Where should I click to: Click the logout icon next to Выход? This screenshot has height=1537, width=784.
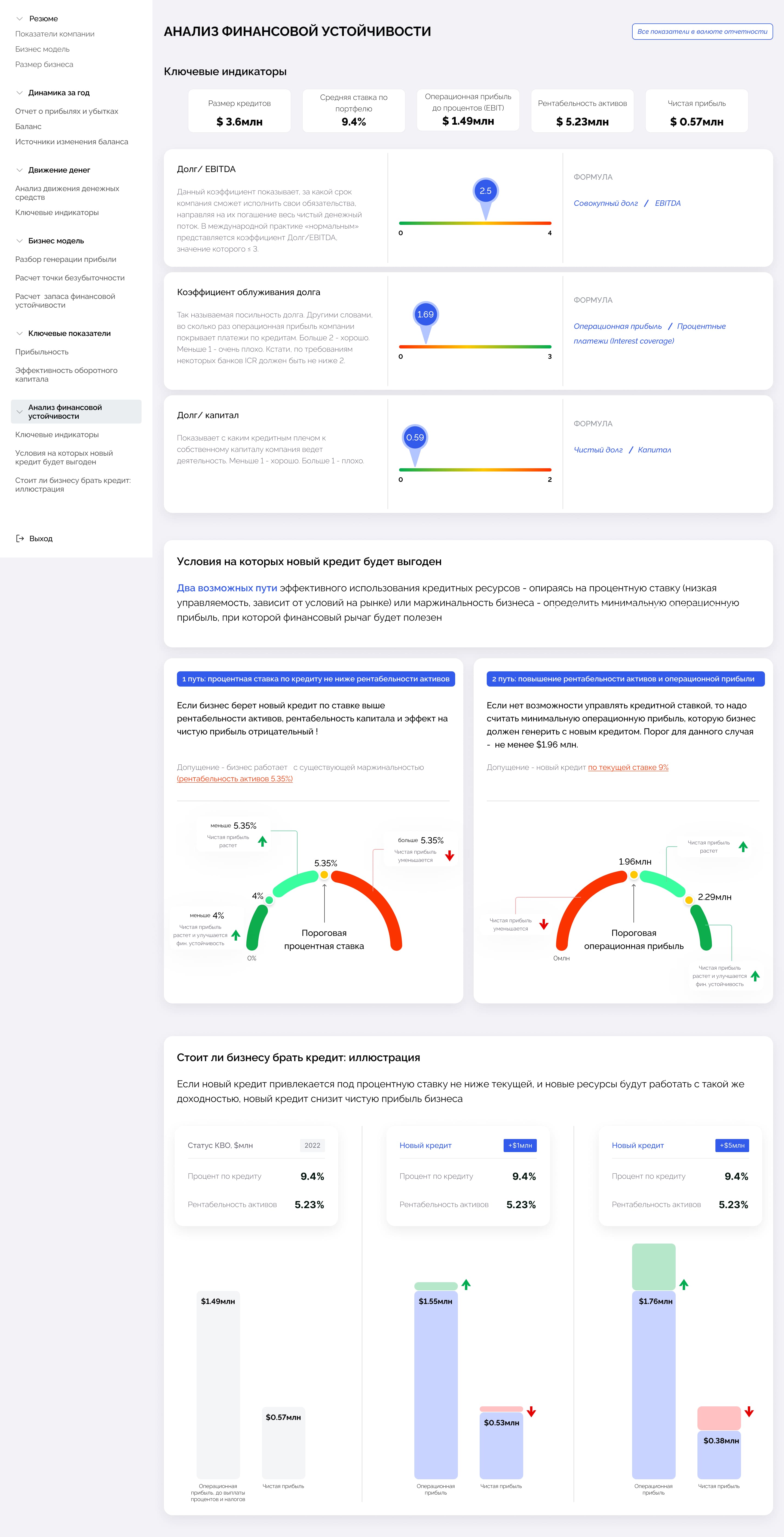(20, 538)
